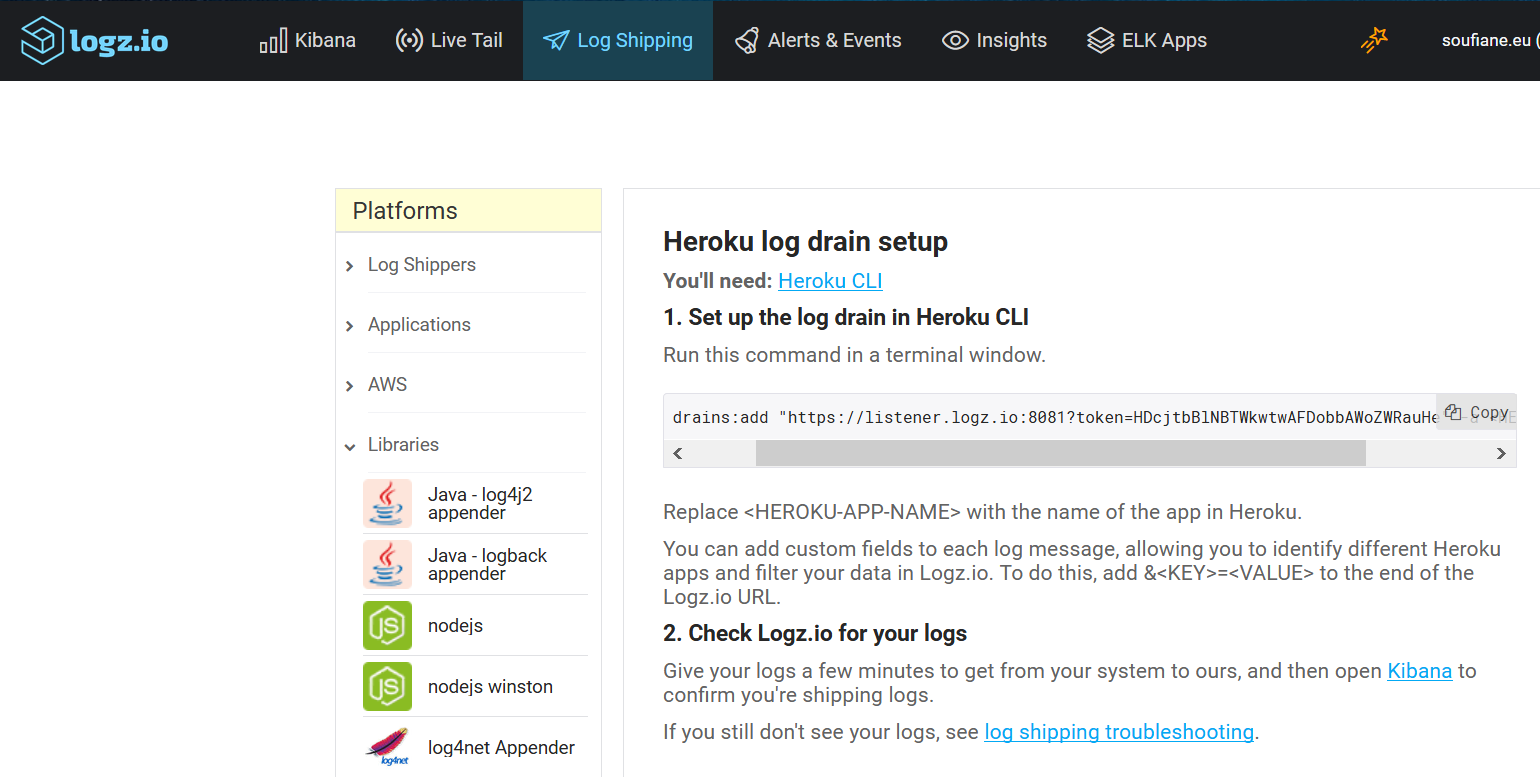Click the Java logback appender icon
The height and width of the screenshot is (777, 1540).
[387, 564]
